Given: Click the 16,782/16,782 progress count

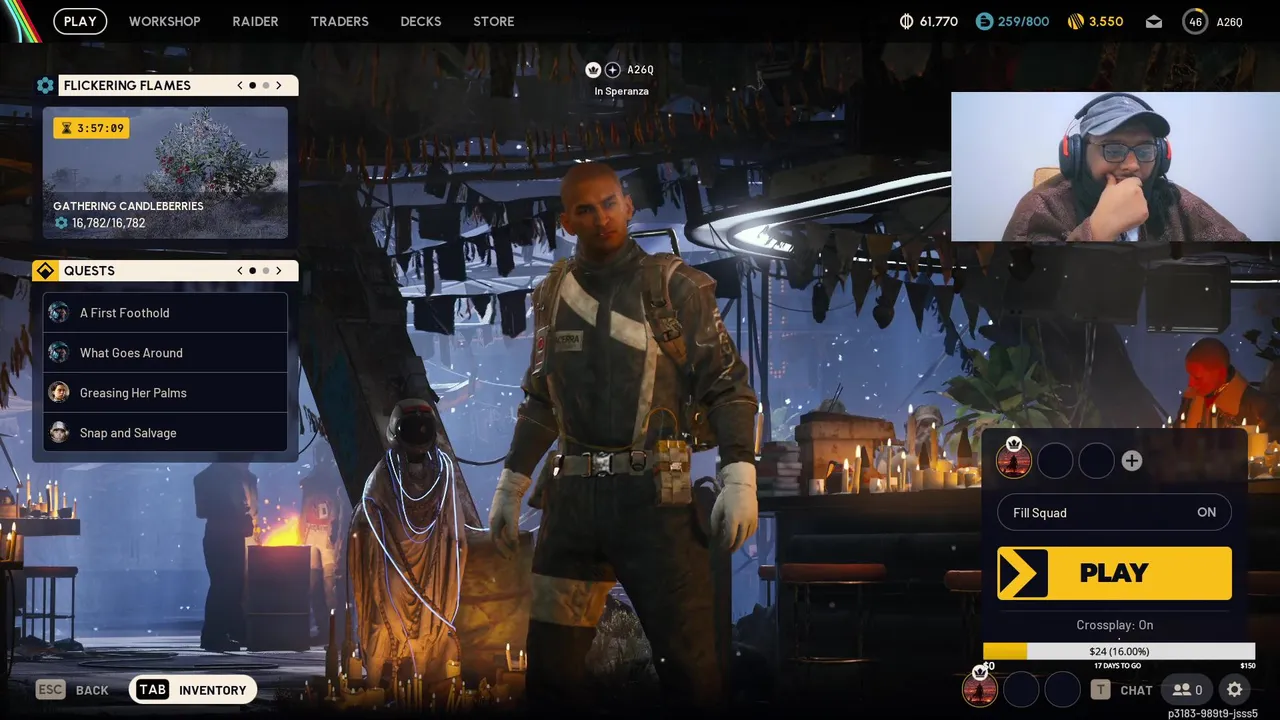Looking at the screenshot, I should [108, 223].
